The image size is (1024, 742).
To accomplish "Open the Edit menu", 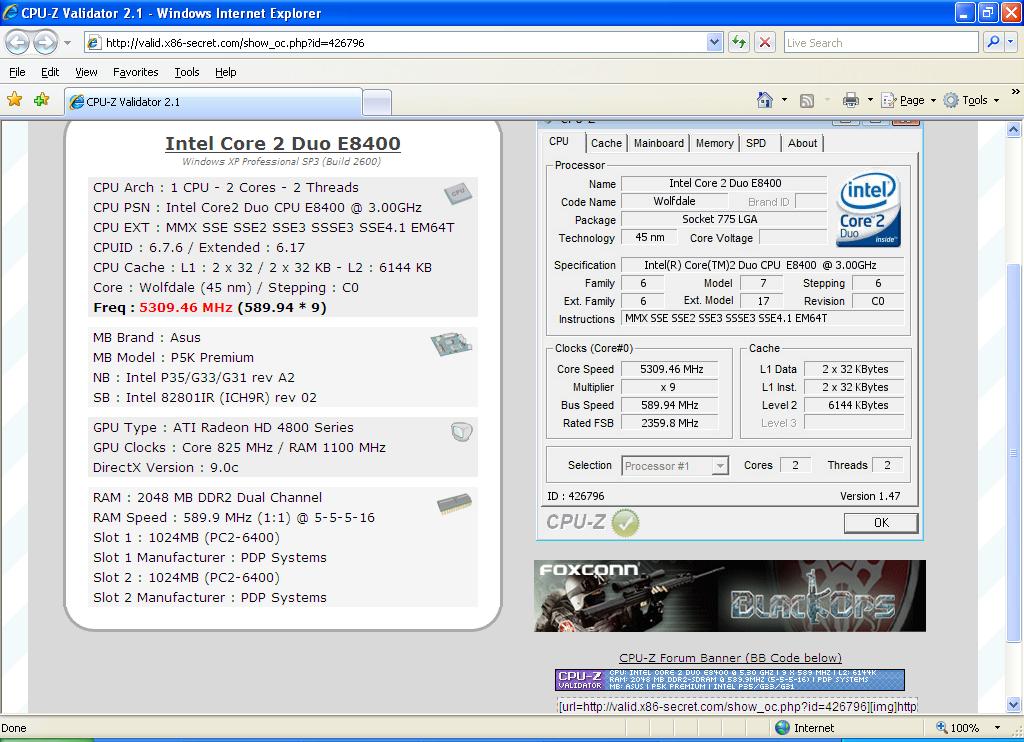I will [x=50, y=72].
